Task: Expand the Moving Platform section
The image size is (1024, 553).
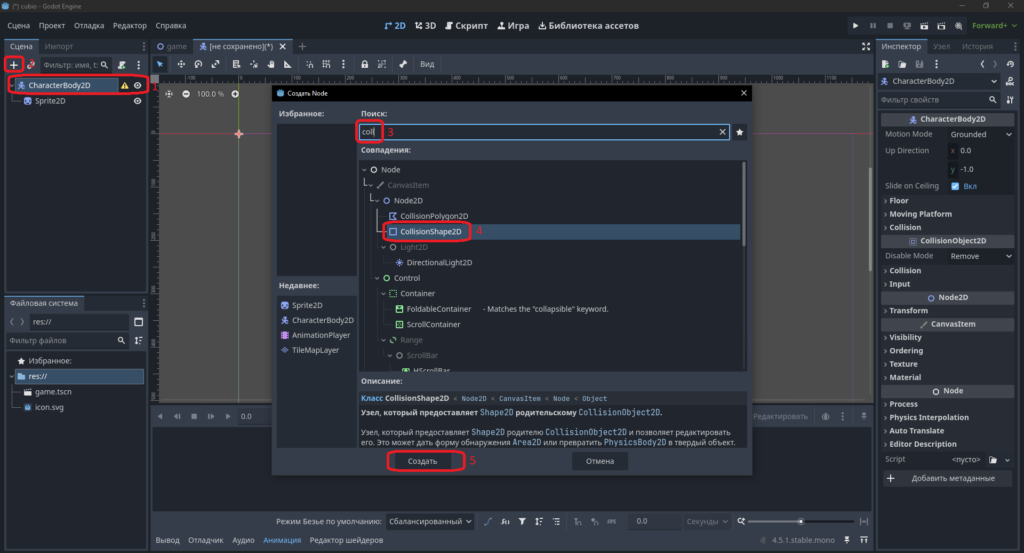Action: [920, 213]
